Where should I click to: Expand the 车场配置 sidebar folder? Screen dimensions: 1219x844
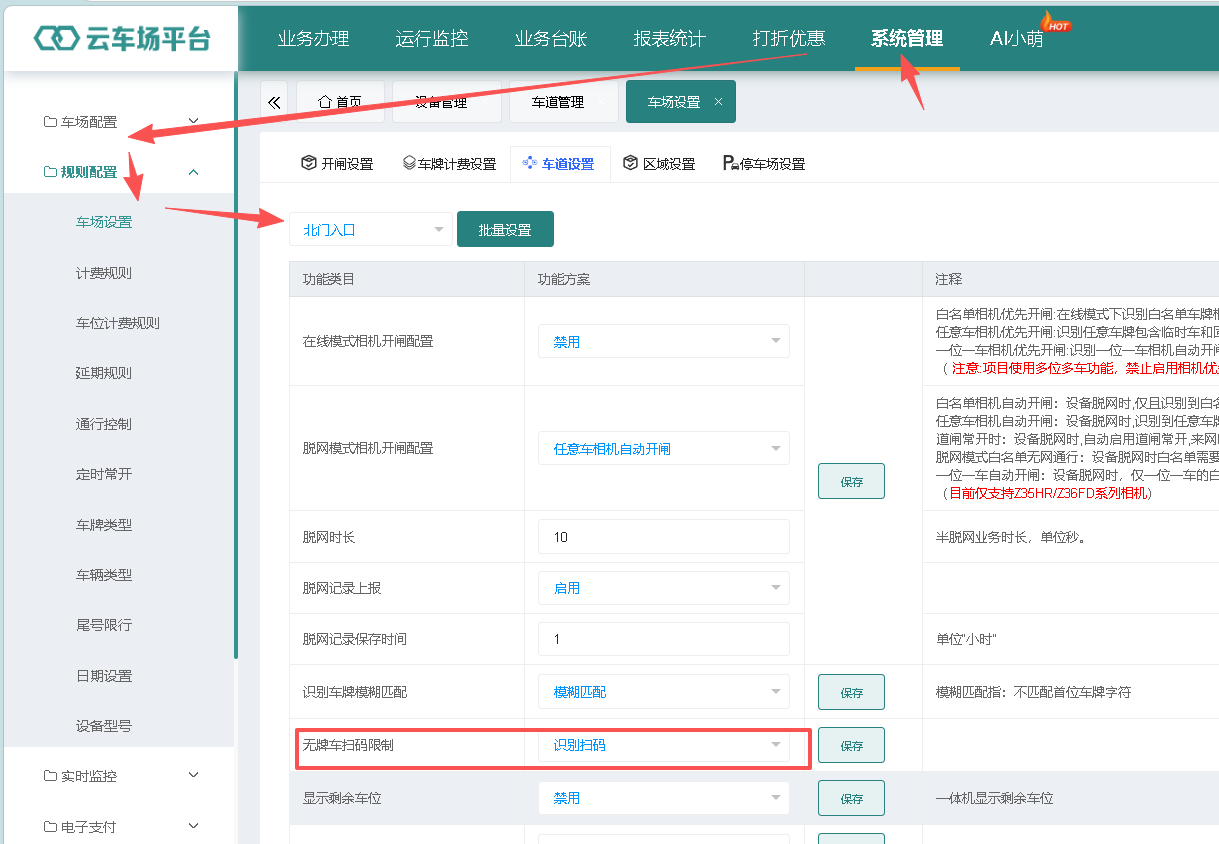pos(120,122)
